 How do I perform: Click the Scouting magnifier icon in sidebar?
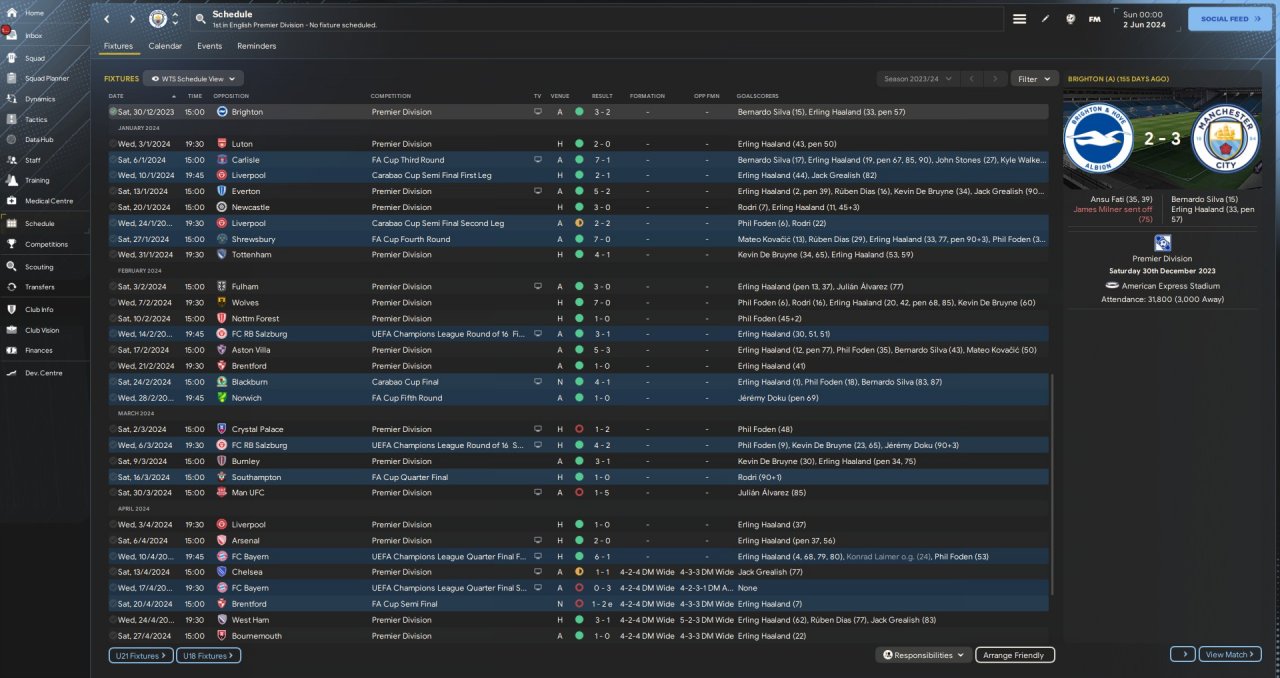coord(13,267)
